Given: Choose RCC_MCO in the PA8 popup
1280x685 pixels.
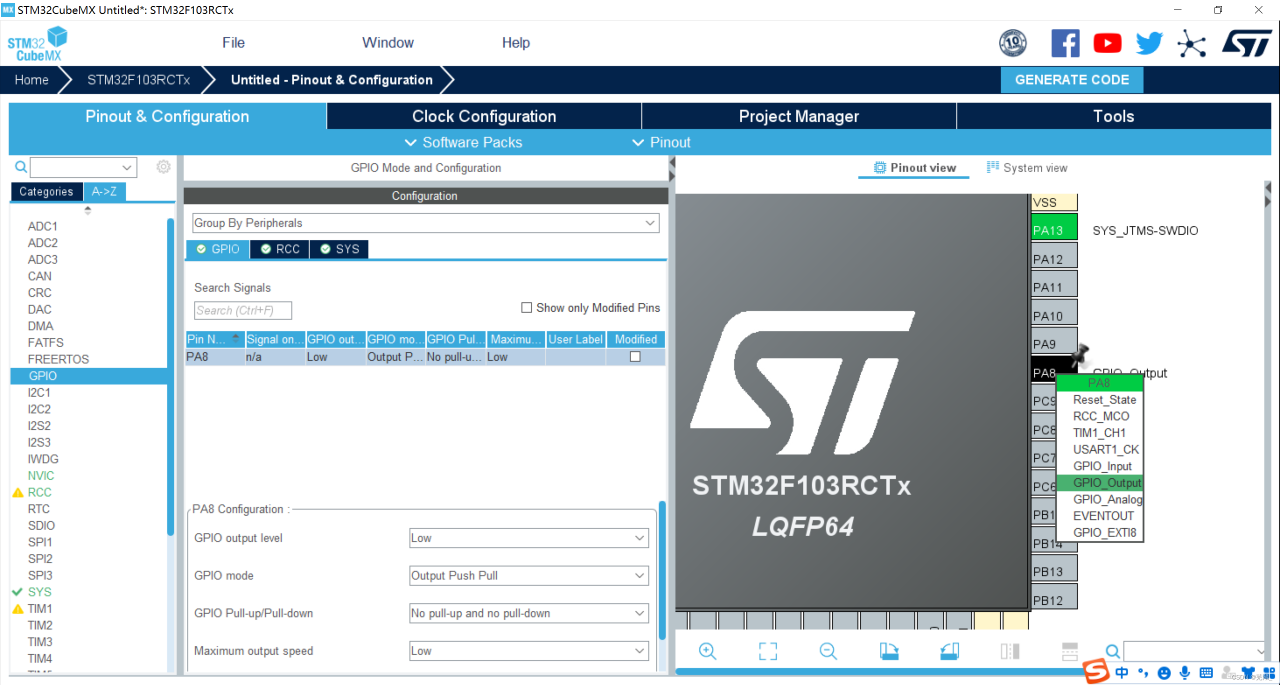Looking at the screenshot, I should (1100, 416).
